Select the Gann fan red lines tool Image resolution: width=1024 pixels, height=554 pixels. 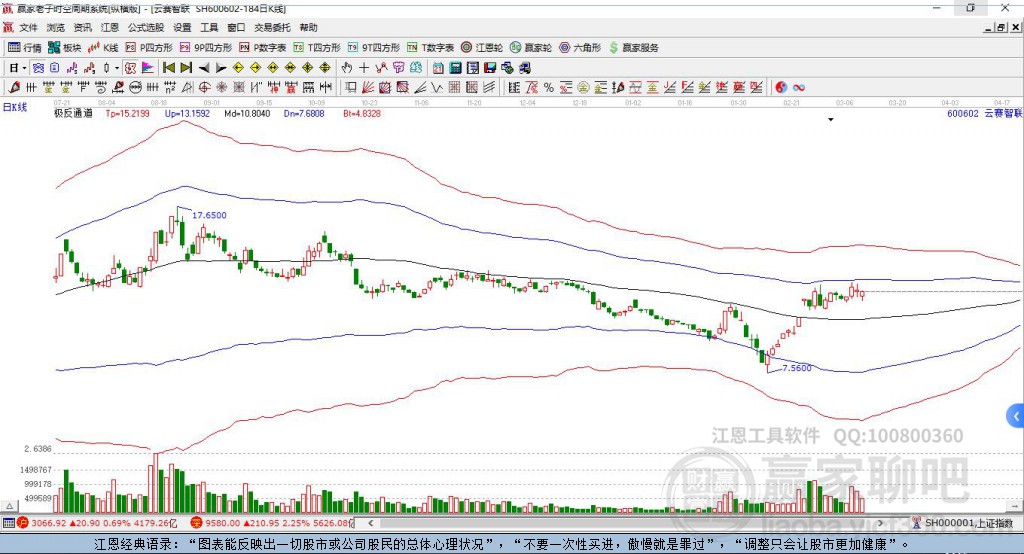pos(368,87)
